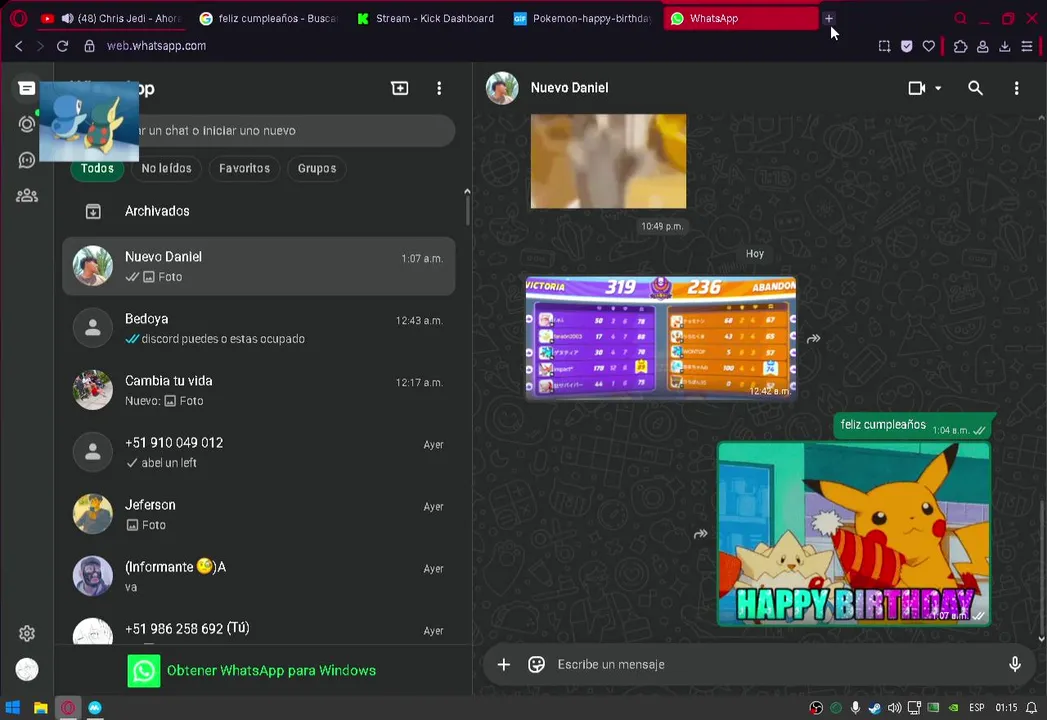Open File Explorer from taskbar
This screenshot has height=720, width=1047.
coord(41,707)
